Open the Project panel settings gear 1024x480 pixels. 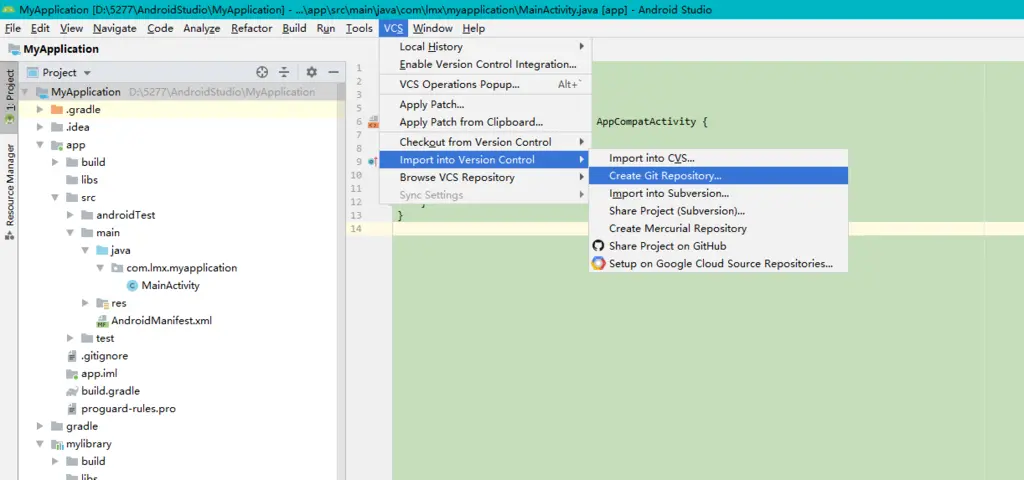click(312, 72)
